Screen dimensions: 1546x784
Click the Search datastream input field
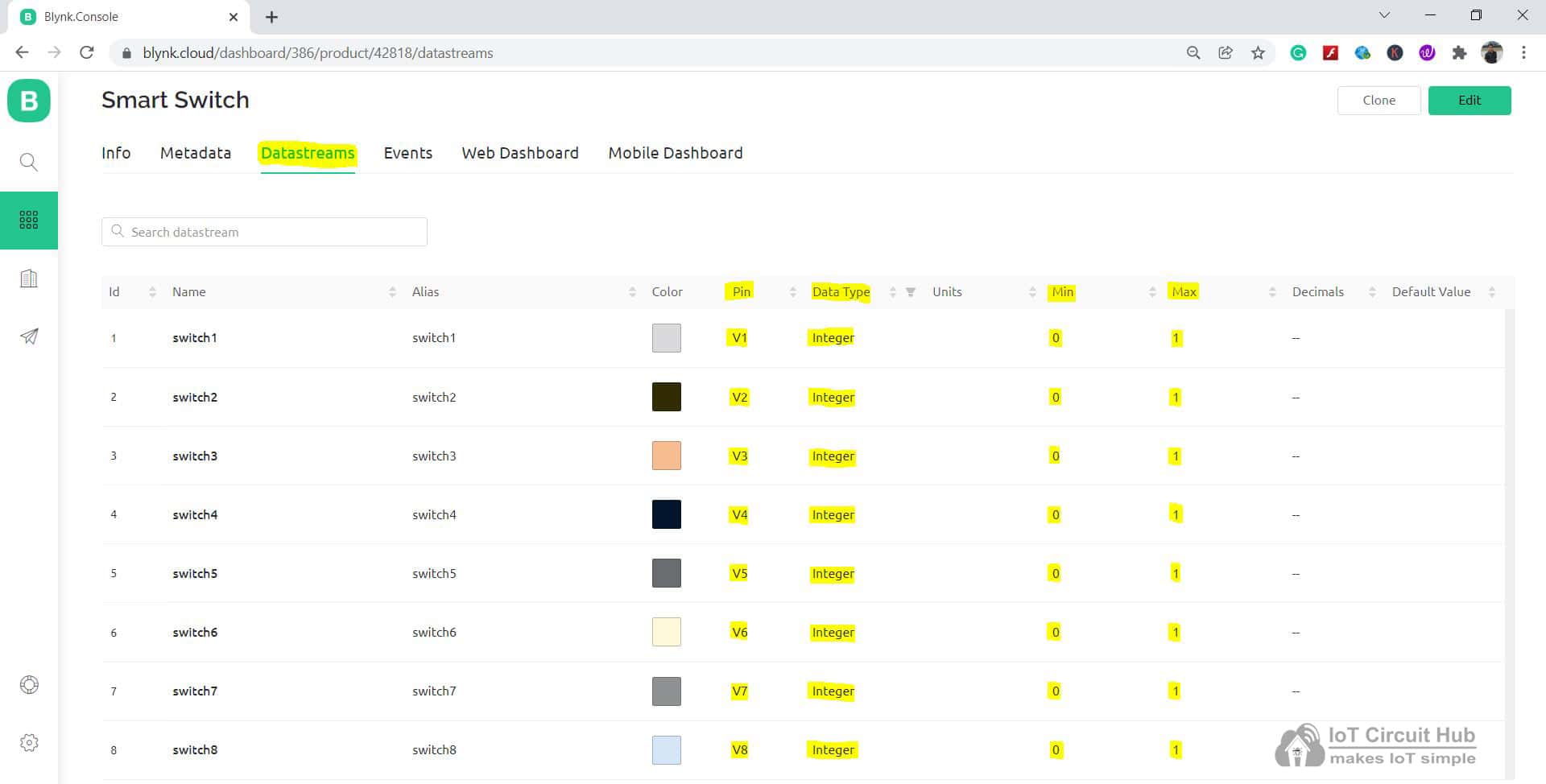point(264,232)
